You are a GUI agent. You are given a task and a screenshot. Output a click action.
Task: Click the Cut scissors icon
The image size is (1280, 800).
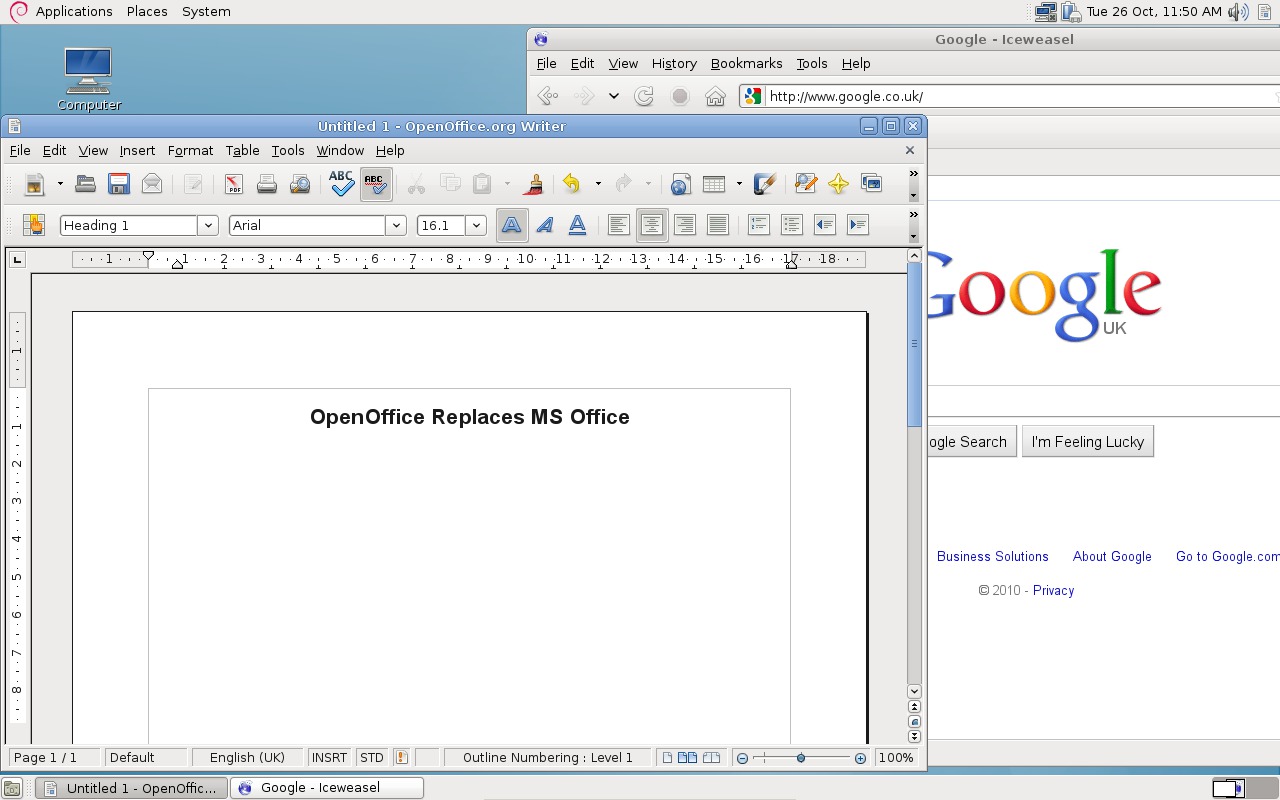(416, 184)
